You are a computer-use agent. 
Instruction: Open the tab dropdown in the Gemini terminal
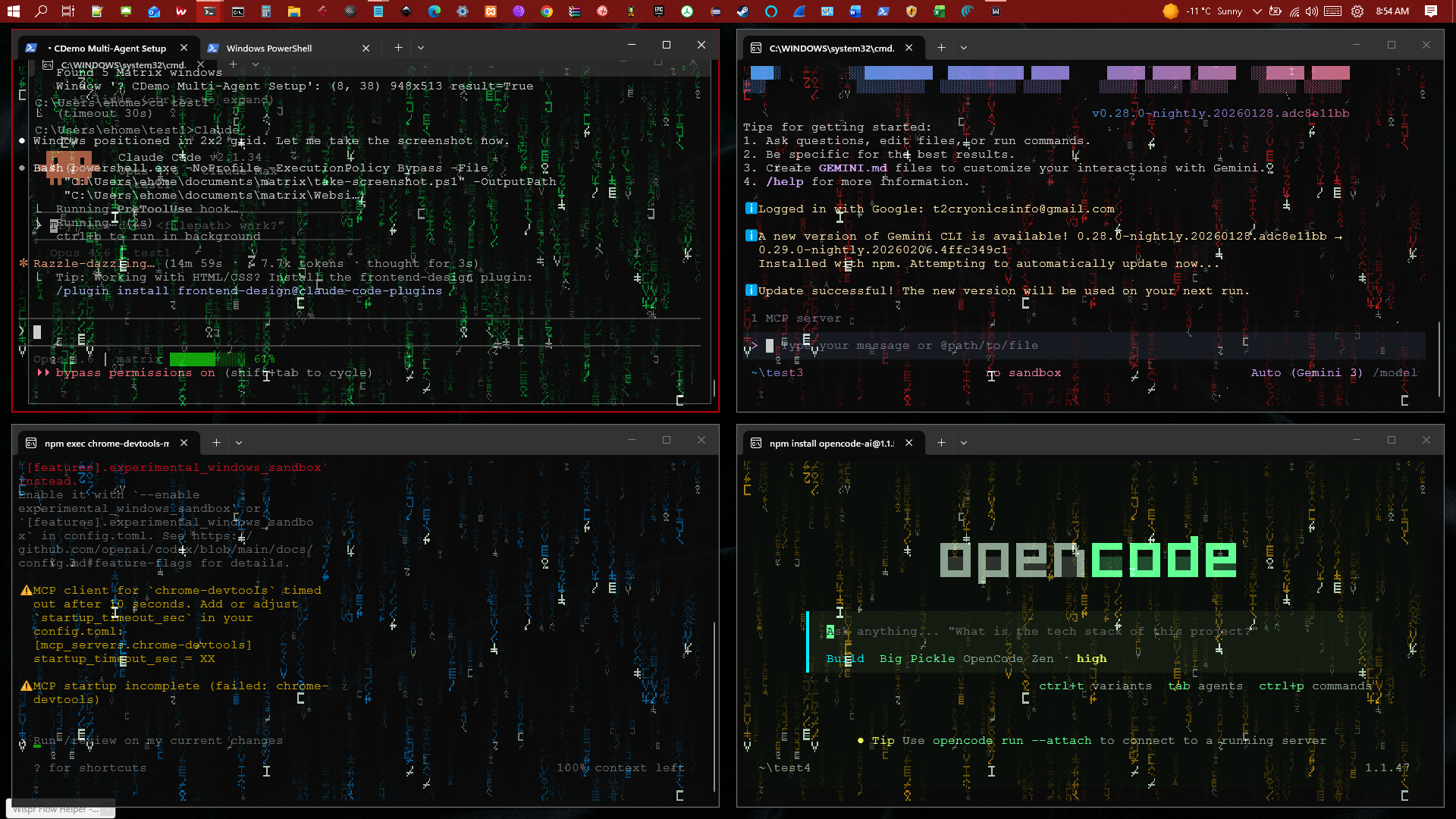(964, 47)
